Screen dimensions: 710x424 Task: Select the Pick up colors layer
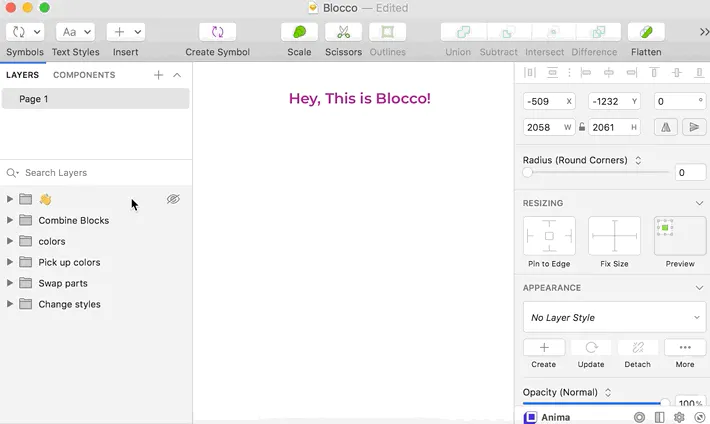coord(69,262)
